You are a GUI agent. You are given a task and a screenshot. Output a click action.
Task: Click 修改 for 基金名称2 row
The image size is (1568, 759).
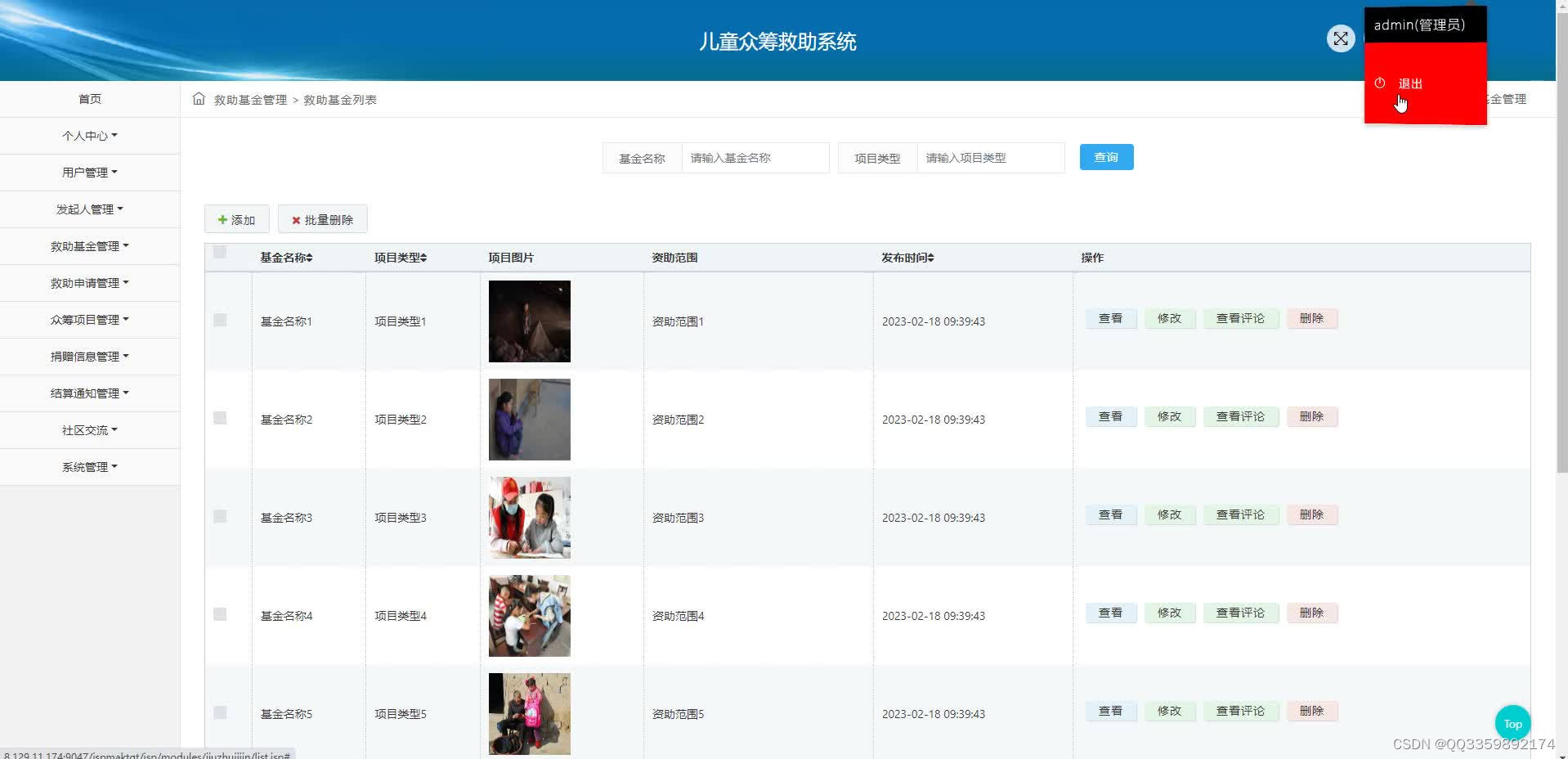click(1170, 416)
